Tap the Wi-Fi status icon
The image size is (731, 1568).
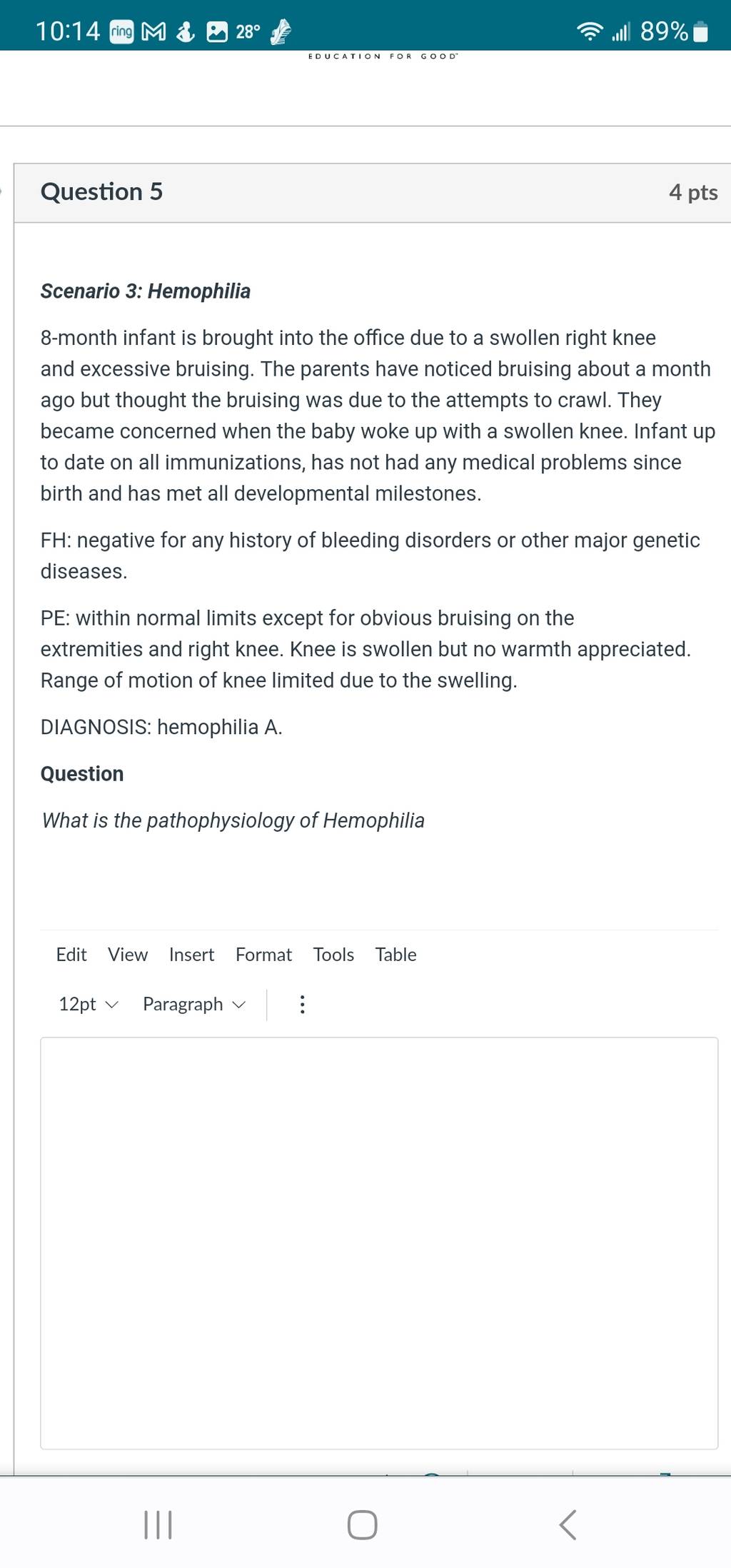point(590,31)
